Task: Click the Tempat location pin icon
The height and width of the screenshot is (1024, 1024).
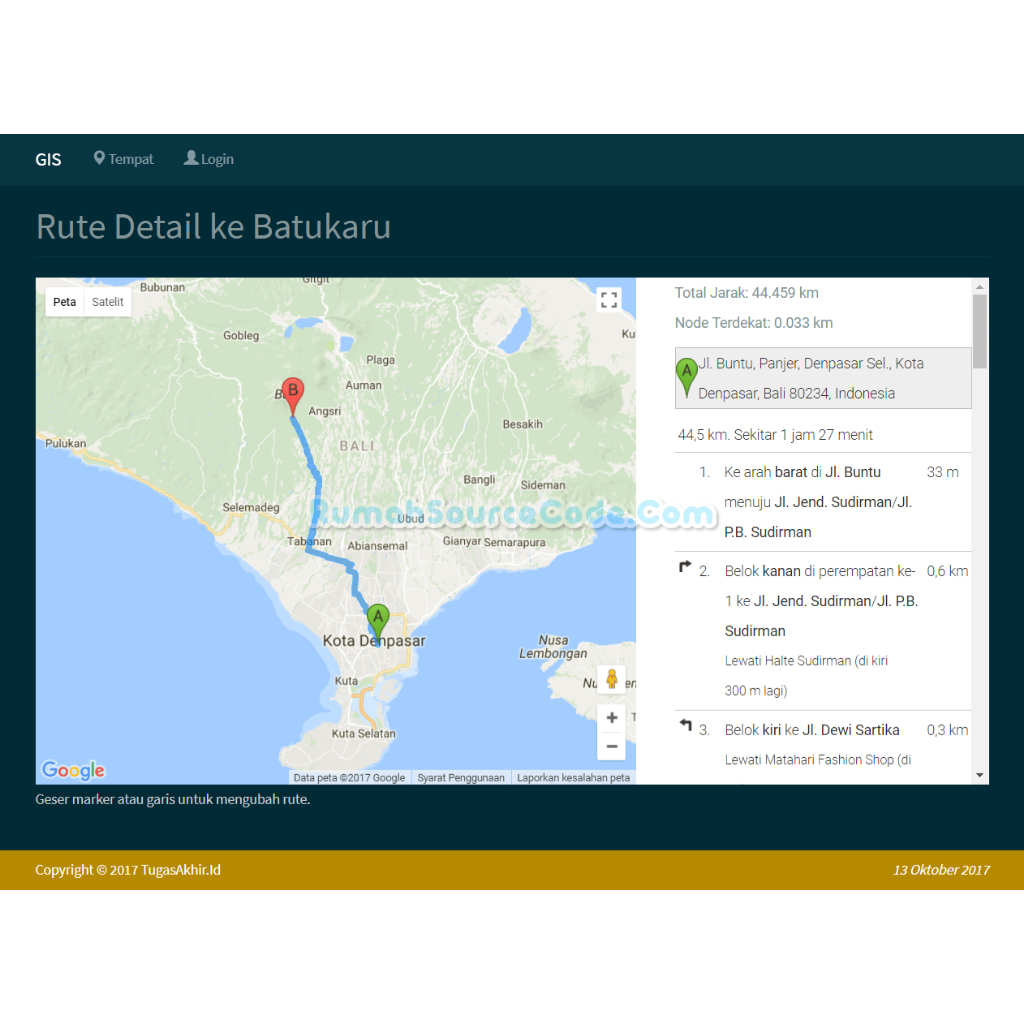Action: [98, 158]
